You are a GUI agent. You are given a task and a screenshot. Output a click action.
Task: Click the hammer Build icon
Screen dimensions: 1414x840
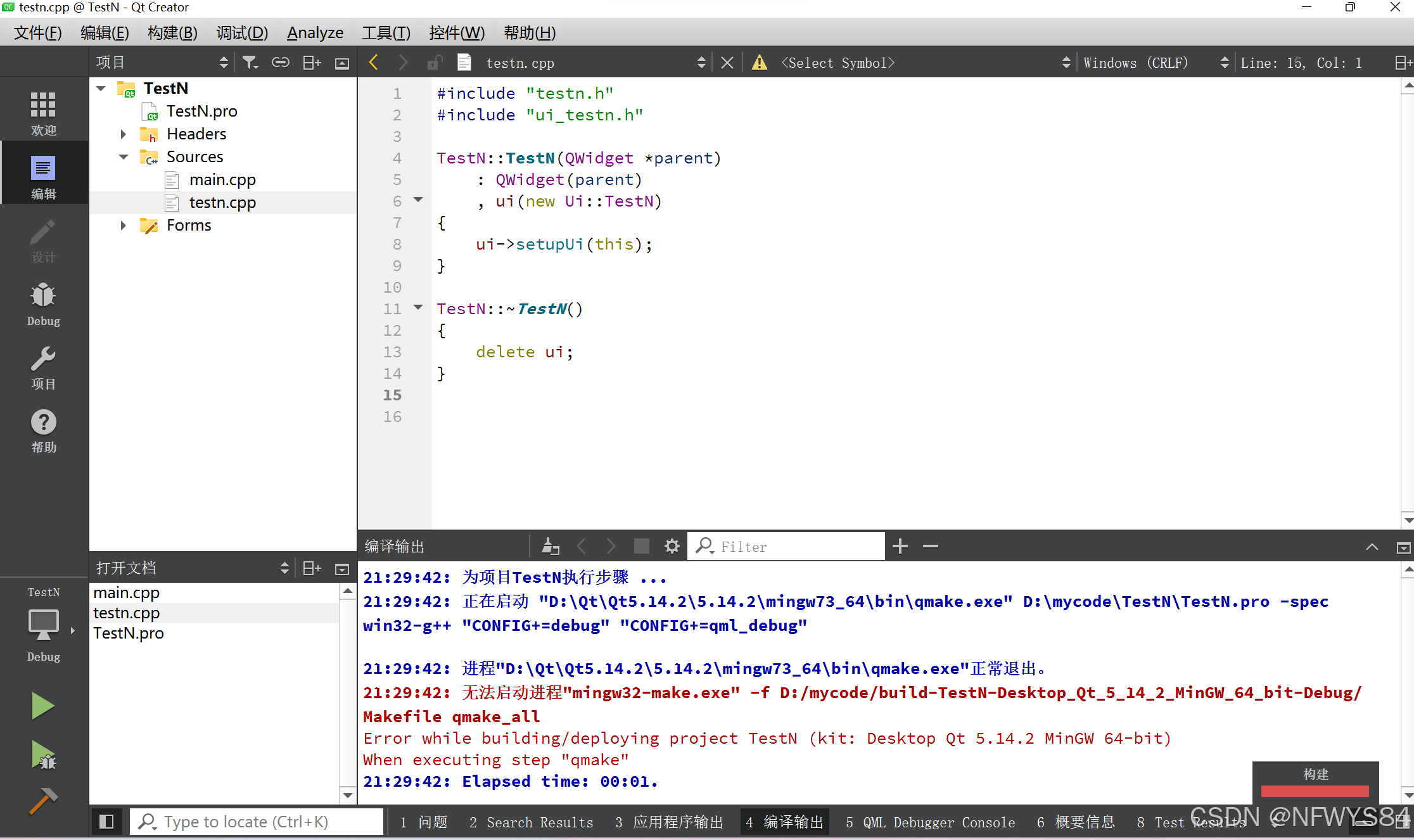point(42,801)
